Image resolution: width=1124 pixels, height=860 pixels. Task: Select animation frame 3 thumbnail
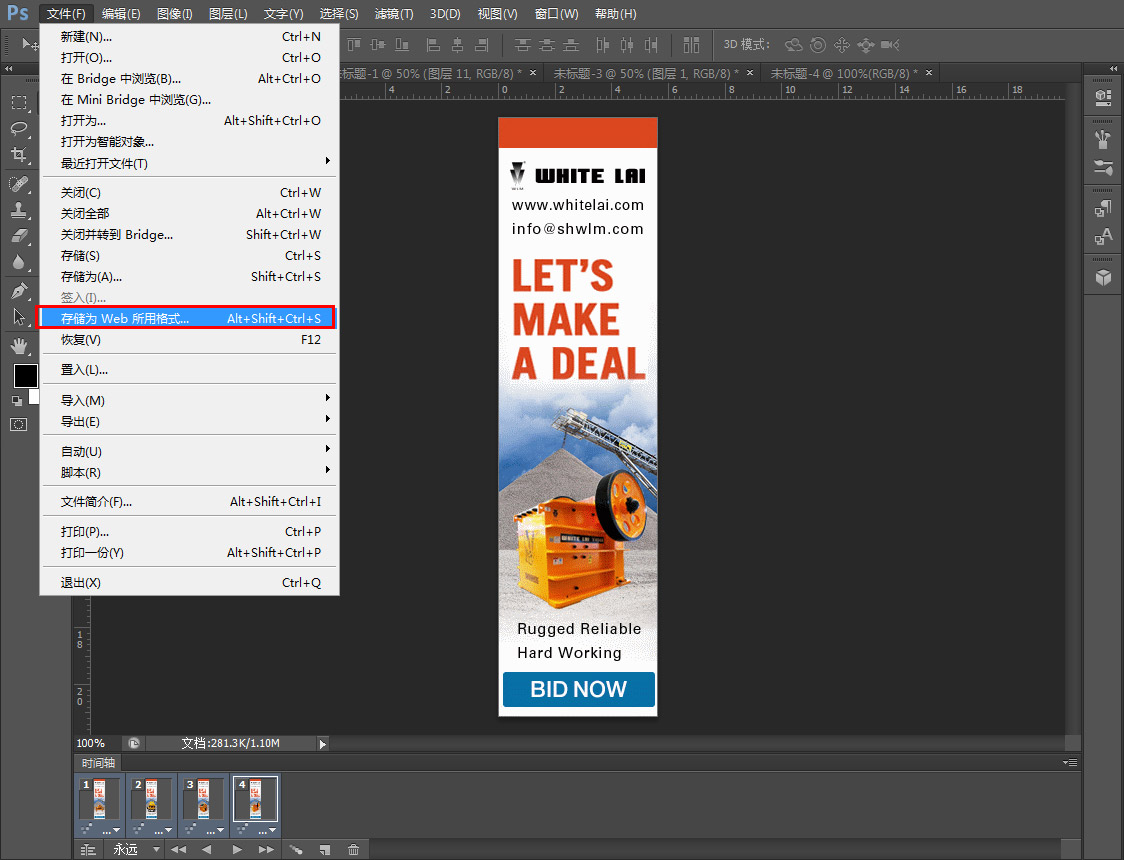tap(204, 800)
